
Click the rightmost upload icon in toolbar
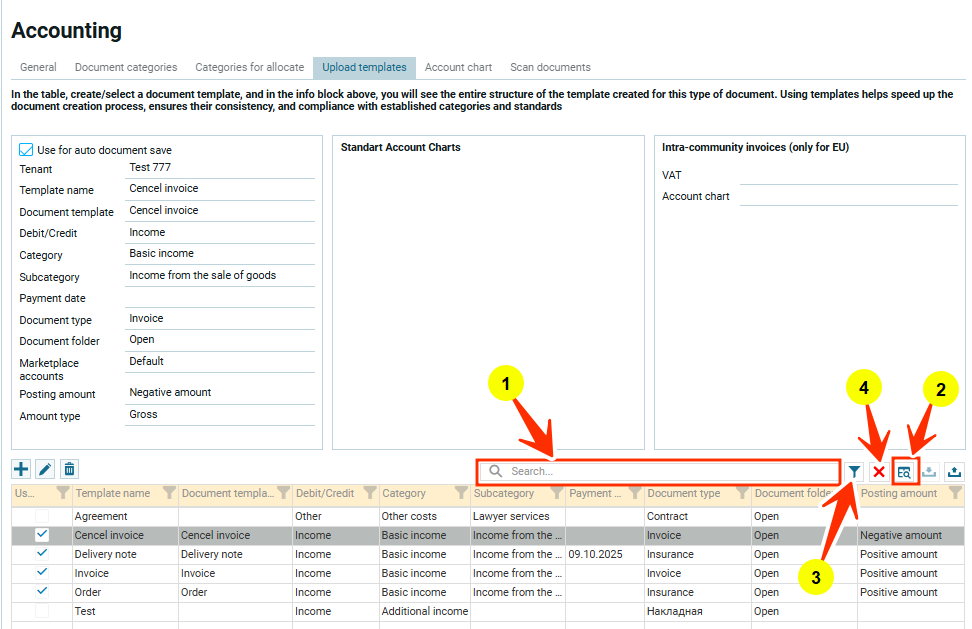(x=954, y=471)
